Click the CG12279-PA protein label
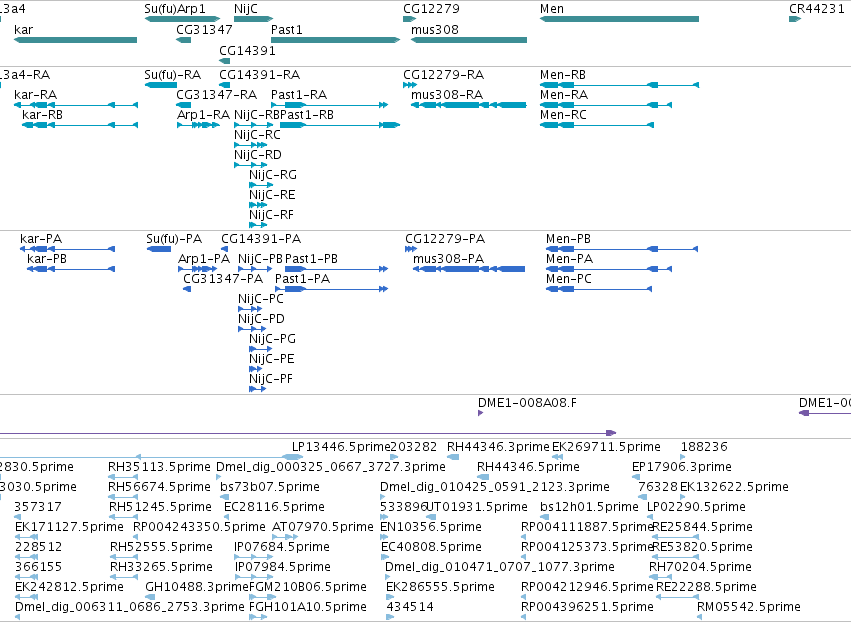Screen dimensions: 851x622 click(x=445, y=239)
